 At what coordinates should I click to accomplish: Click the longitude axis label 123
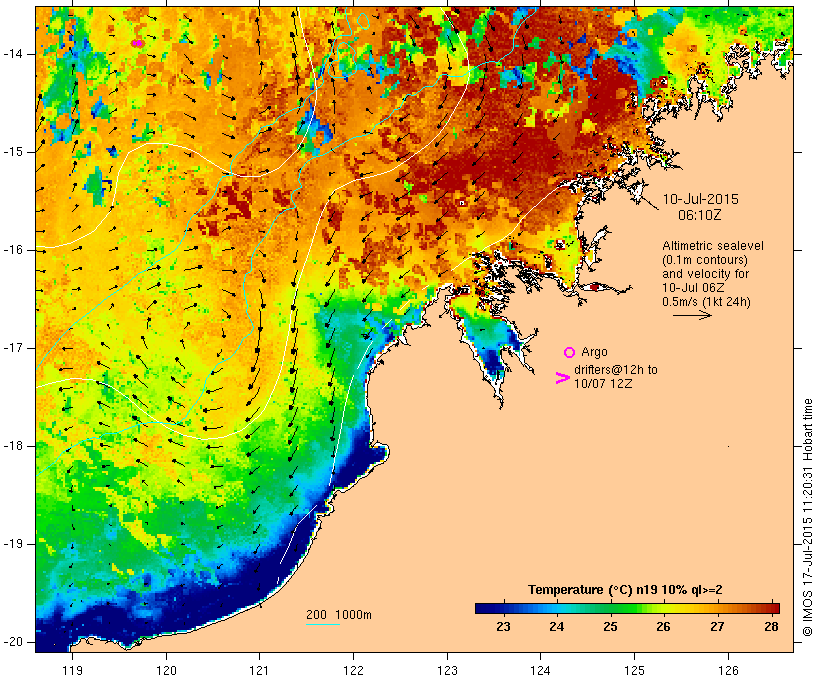point(447,670)
